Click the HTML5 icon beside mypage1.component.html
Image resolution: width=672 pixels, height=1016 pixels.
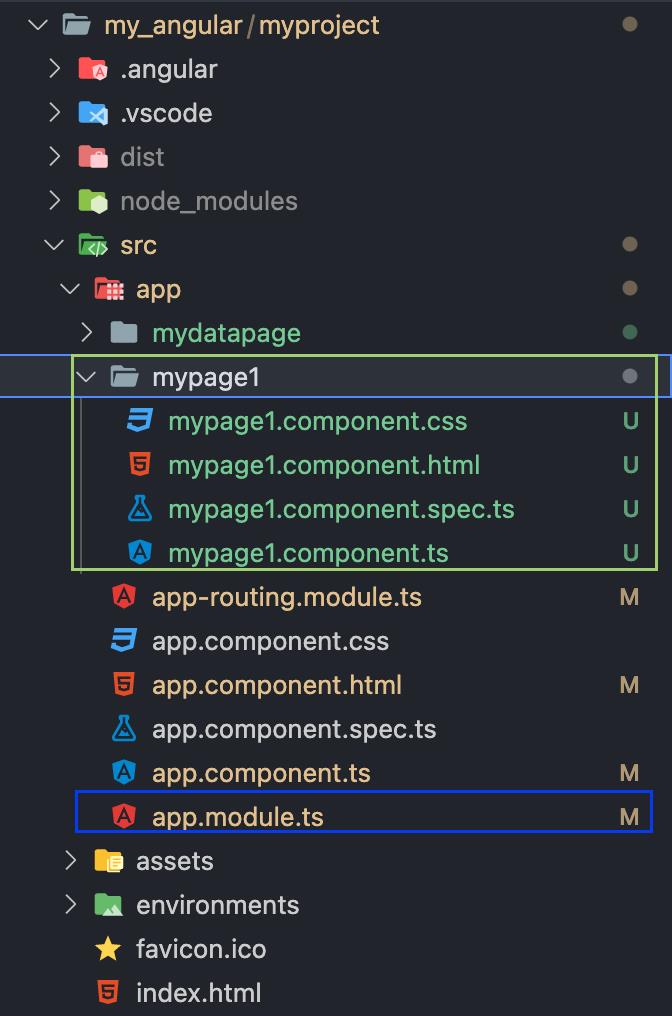tap(139, 465)
